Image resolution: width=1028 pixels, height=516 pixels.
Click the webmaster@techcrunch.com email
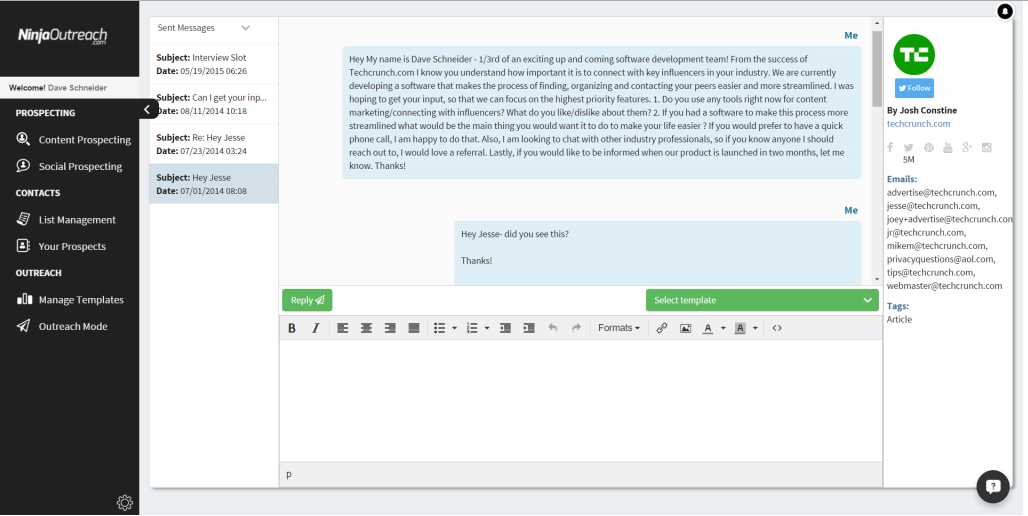point(945,286)
